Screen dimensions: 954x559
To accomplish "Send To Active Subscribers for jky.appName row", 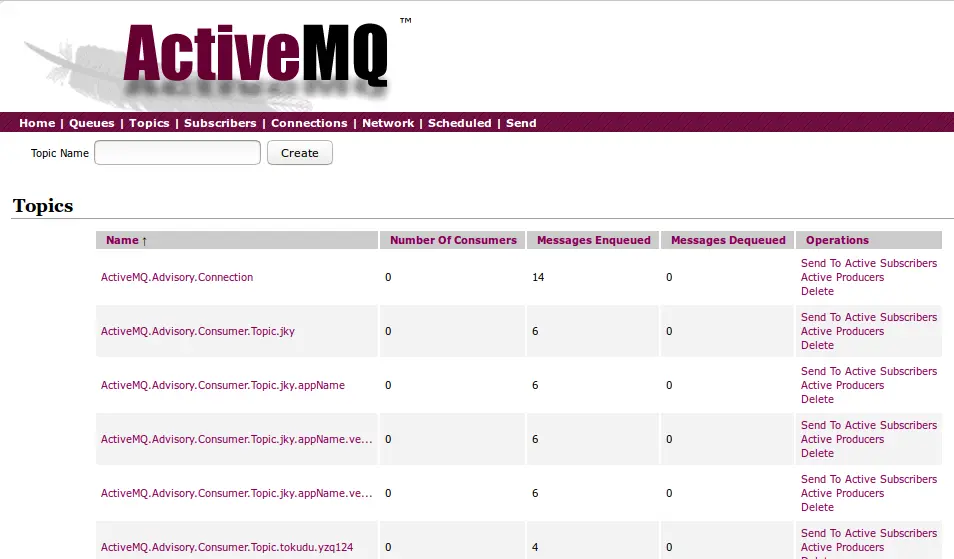I will click(x=869, y=372).
